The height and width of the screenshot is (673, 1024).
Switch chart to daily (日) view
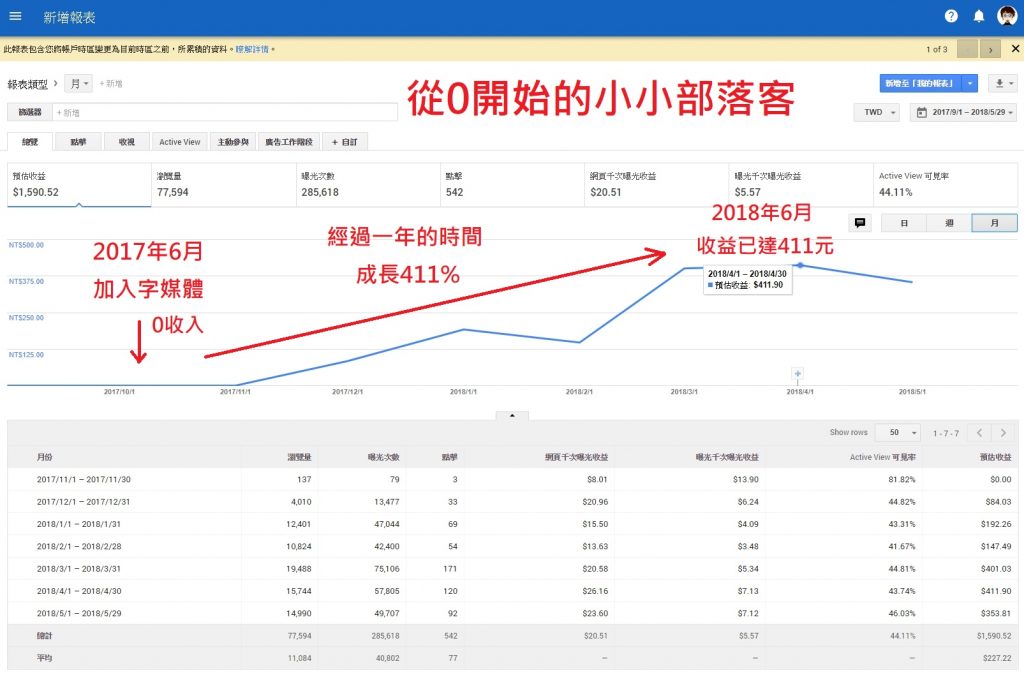[x=904, y=224]
